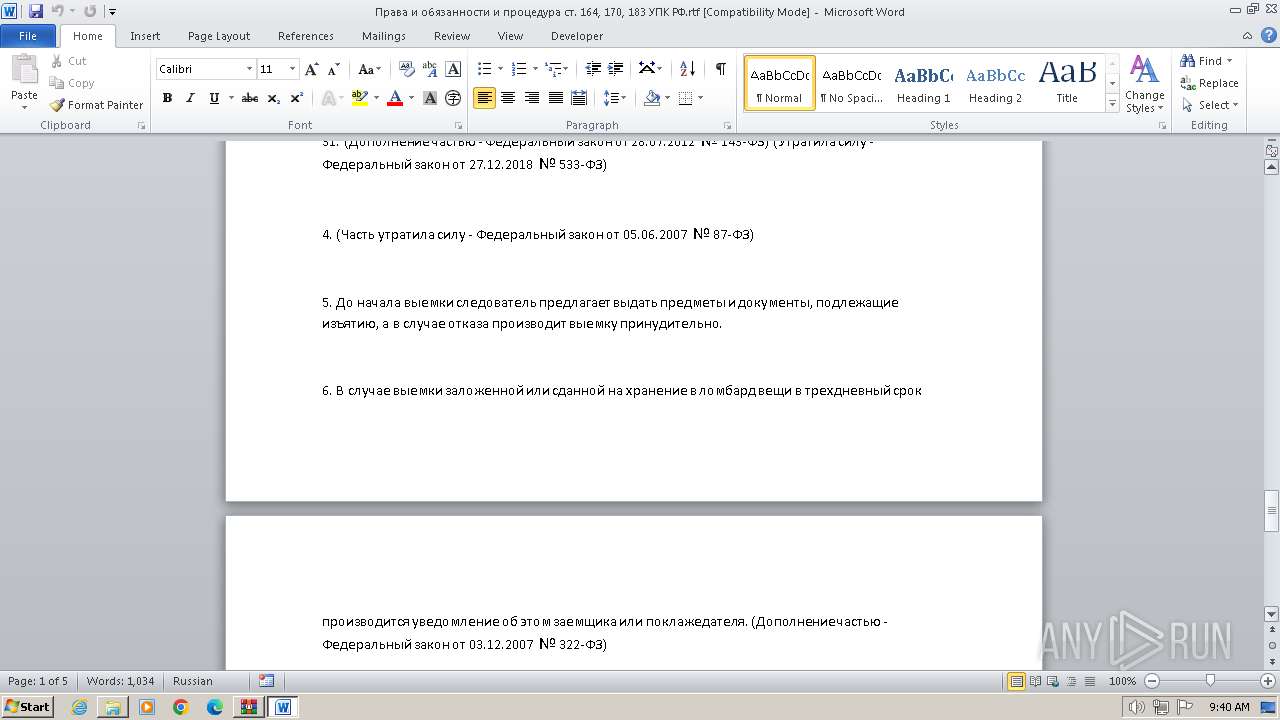Click Align Text Right icon
The height and width of the screenshot is (720, 1280).
(x=532, y=98)
